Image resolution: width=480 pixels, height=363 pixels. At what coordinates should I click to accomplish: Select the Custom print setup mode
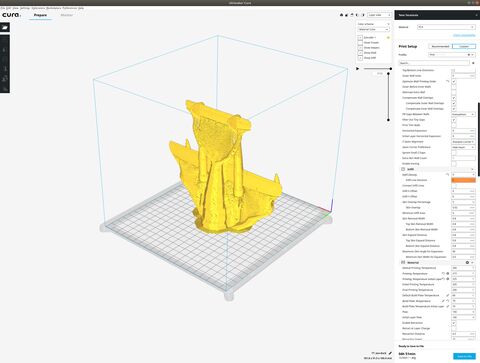click(464, 46)
